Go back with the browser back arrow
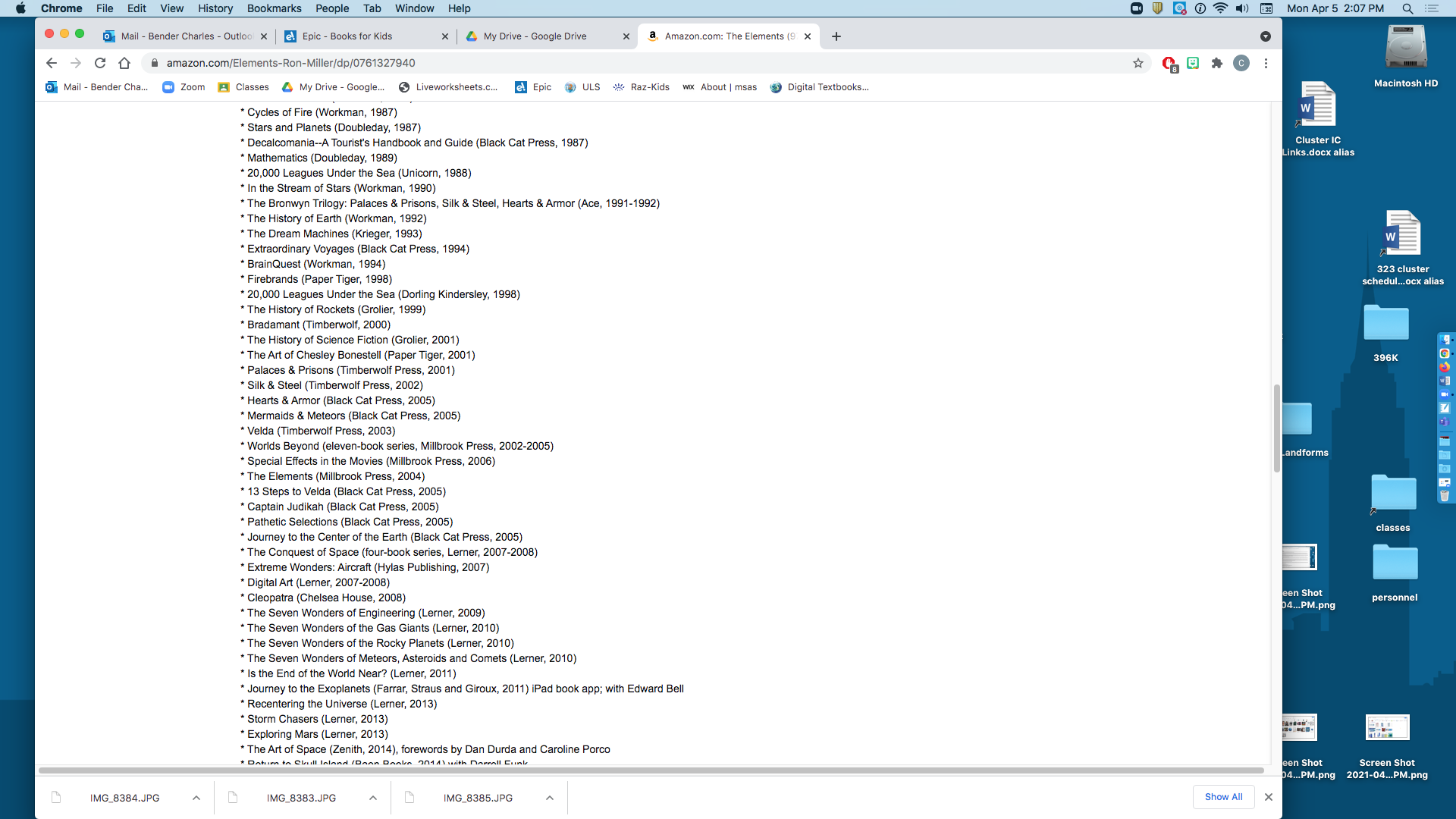 52,63
